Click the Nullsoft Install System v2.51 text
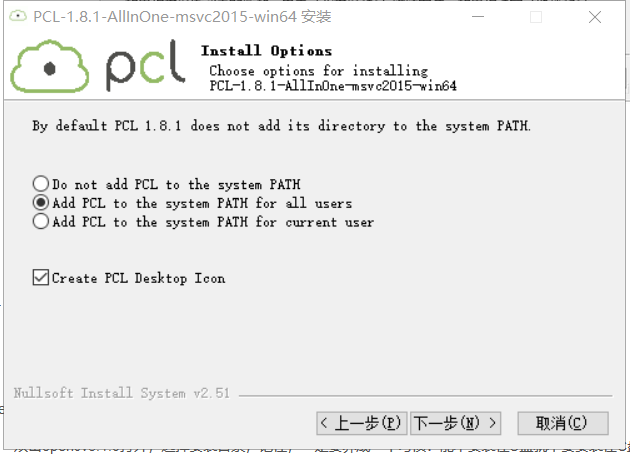Viewport: 630px width, 454px height. (x=122, y=393)
